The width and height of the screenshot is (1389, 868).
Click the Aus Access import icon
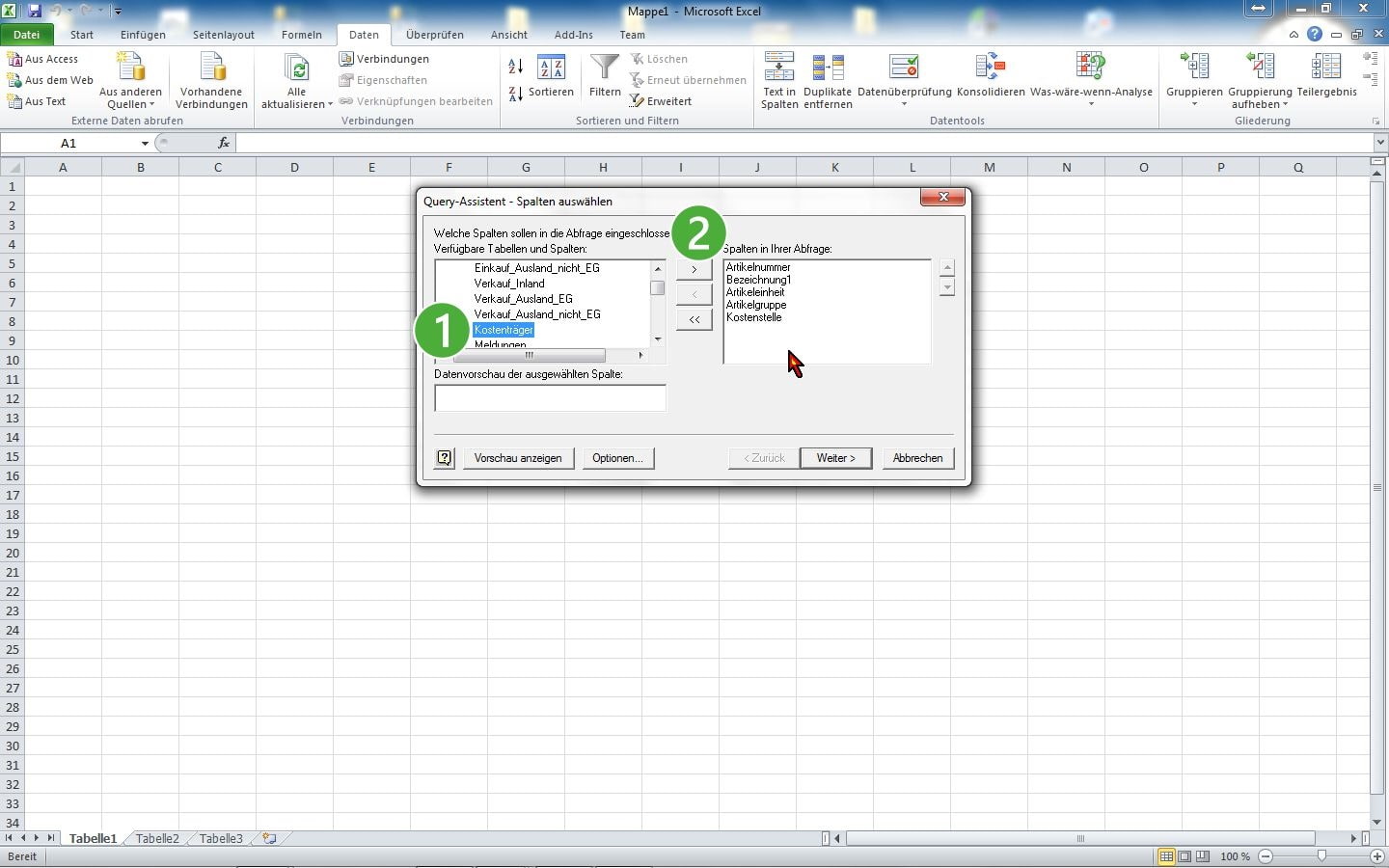(14, 59)
